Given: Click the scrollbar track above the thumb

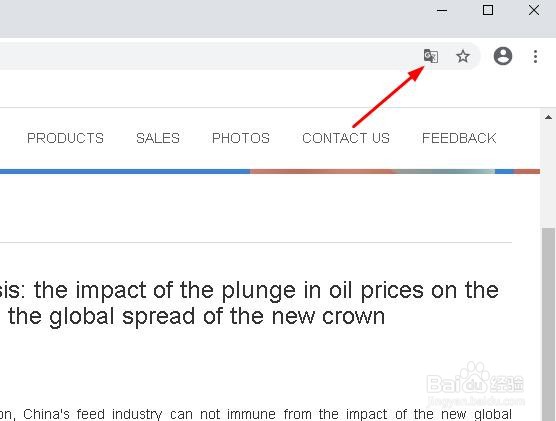Looking at the screenshot, I should [x=548, y=175].
